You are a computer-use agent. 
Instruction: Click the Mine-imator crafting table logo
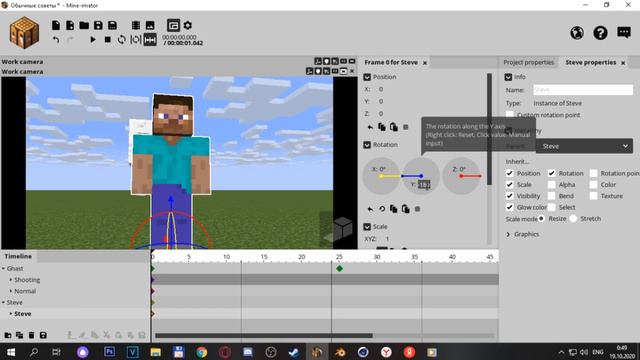click(x=24, y=33)
